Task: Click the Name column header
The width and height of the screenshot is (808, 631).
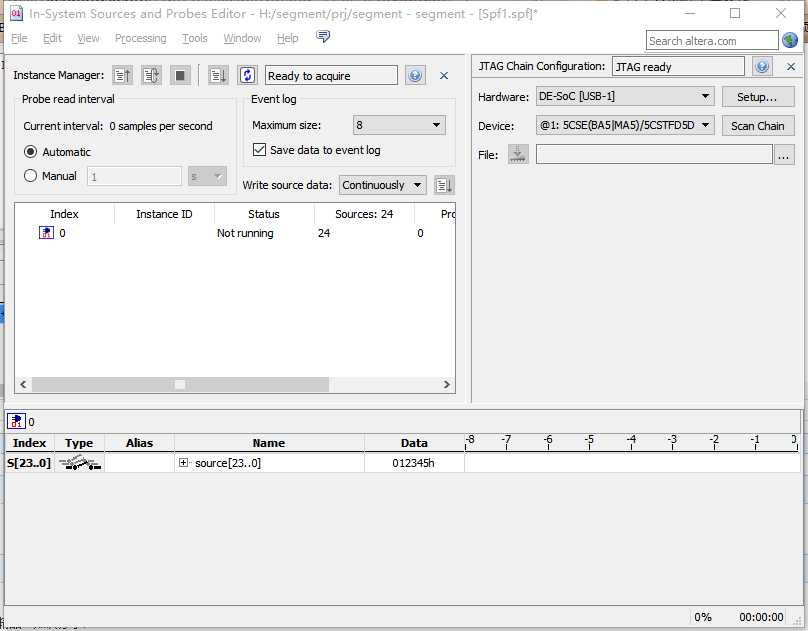Action: 268,442
